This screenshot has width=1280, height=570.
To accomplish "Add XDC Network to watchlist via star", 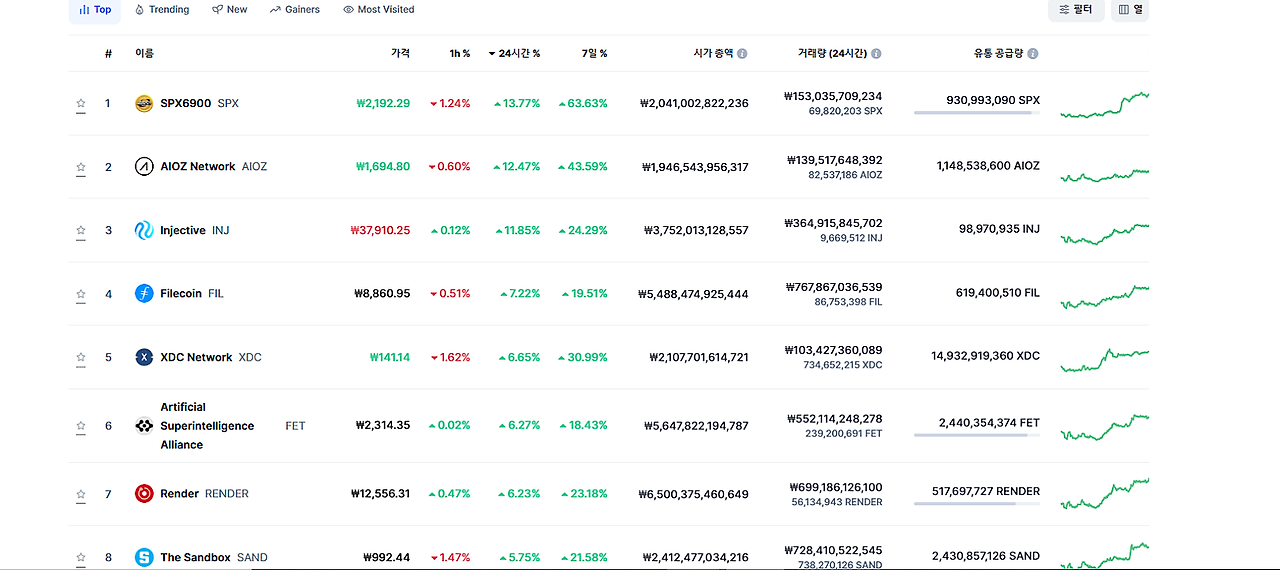I will (81, 358).
